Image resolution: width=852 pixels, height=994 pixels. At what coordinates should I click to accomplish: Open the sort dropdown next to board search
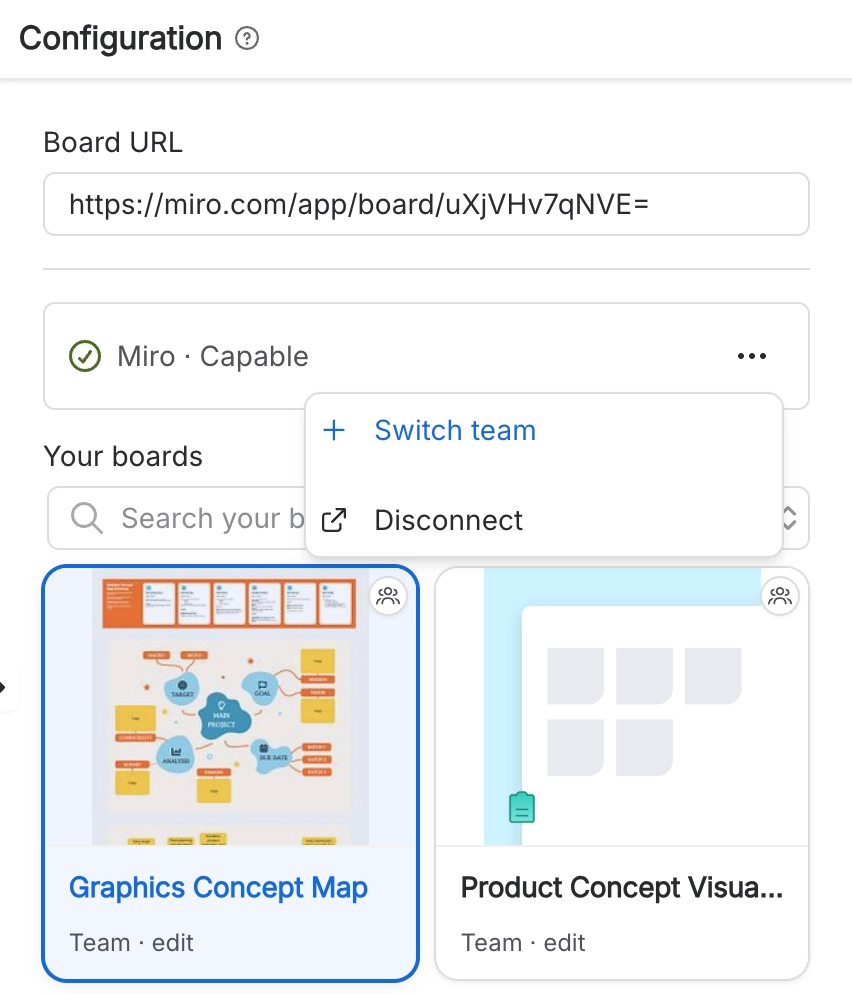point(790,518)
